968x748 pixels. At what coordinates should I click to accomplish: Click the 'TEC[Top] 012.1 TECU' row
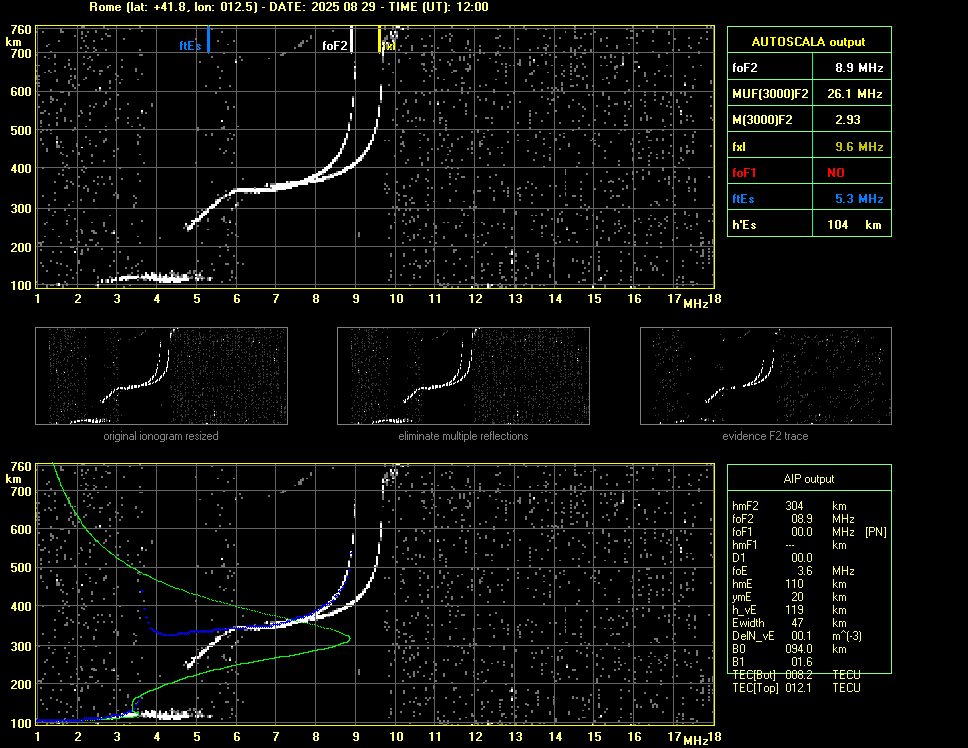point(796,688)
